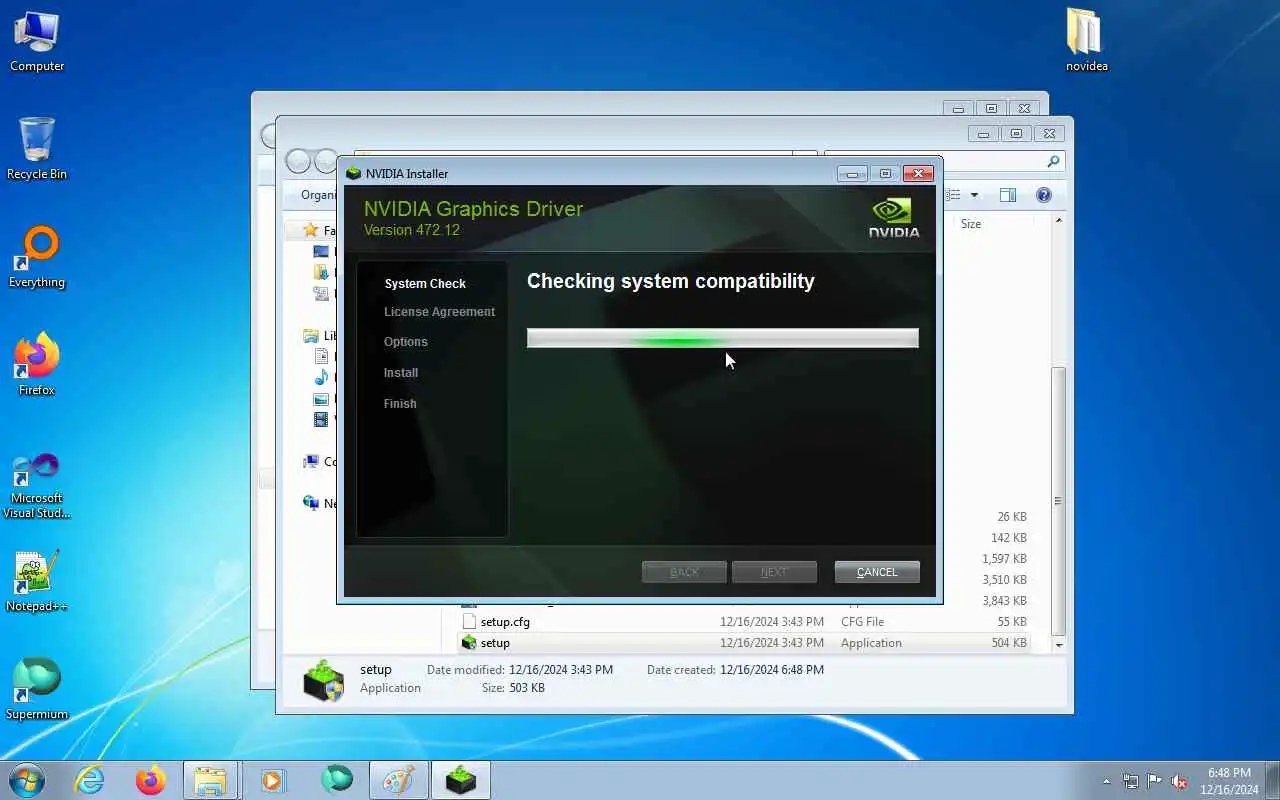Click the greyed NEXT button in installer
1280x800 pixels.
coord(774,572)
